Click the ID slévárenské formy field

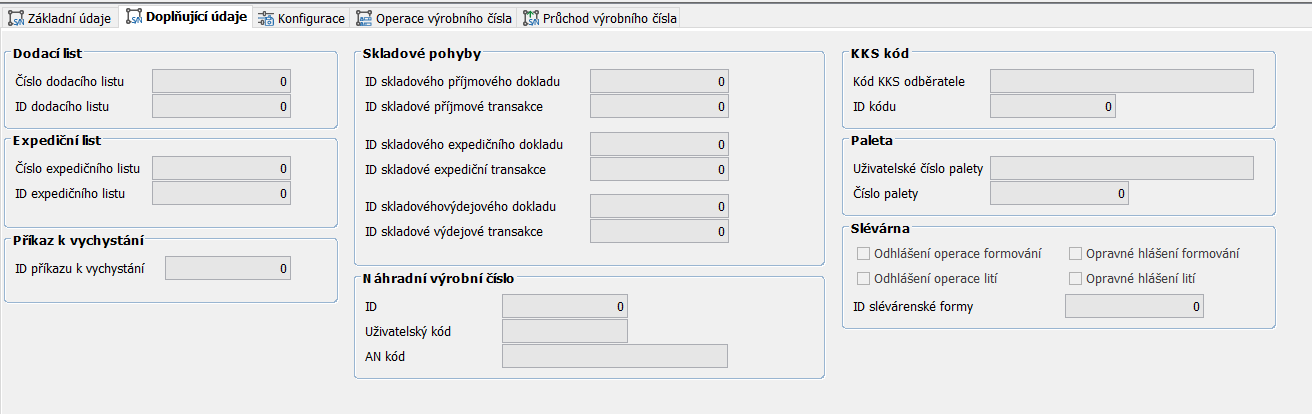click(x=1133, y=307)
